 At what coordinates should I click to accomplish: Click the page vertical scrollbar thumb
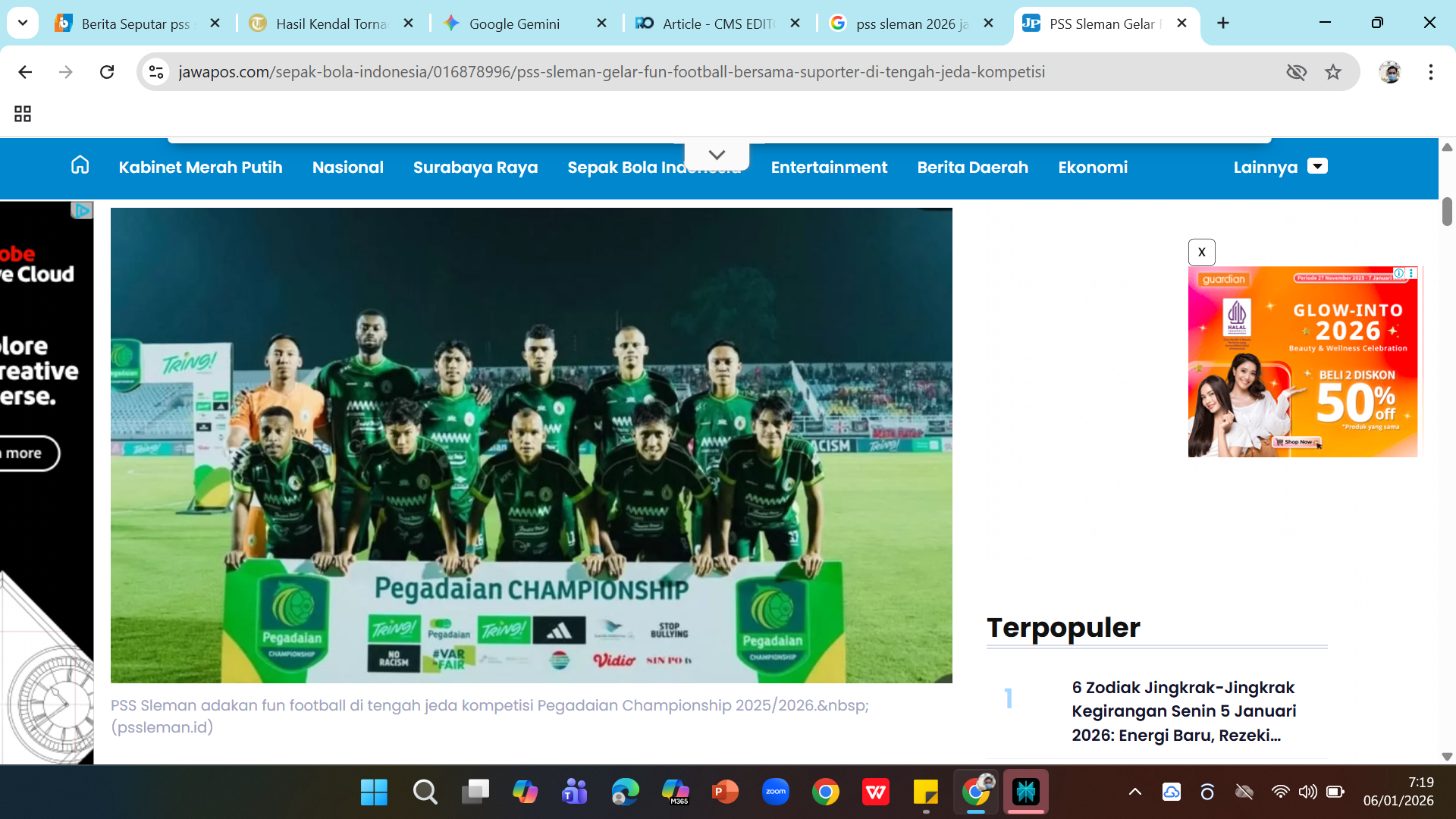click(x=1447, y=212)
